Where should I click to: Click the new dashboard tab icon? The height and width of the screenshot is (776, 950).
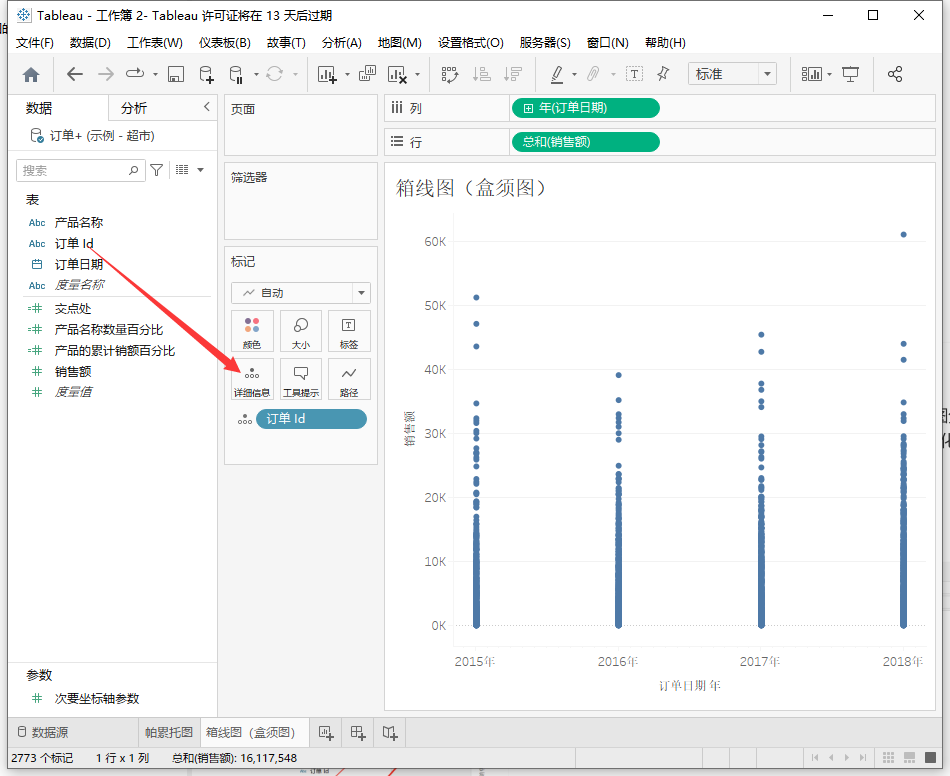(358, 733)
